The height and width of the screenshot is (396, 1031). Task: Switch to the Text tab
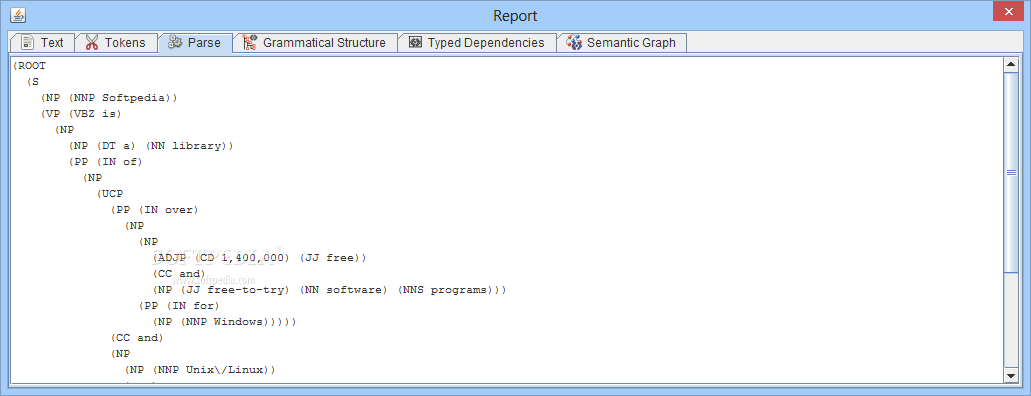coord(42,43)
